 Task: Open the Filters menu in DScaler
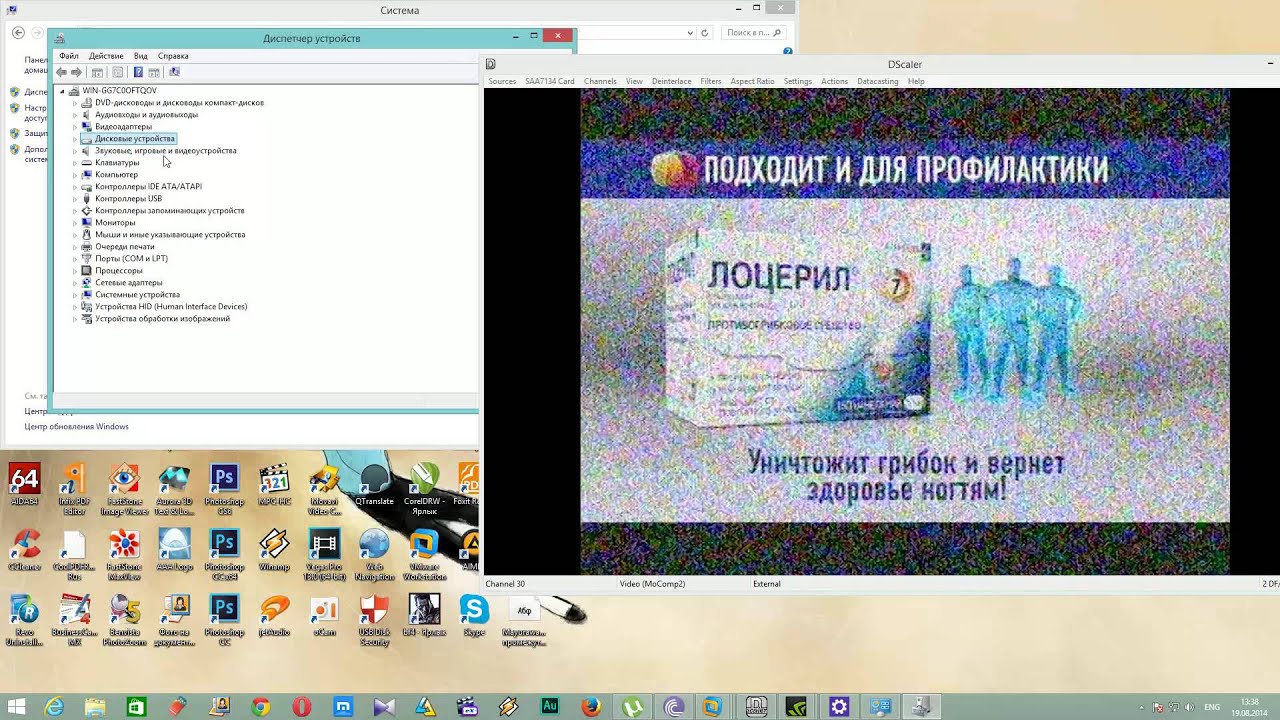pos(711,81)
